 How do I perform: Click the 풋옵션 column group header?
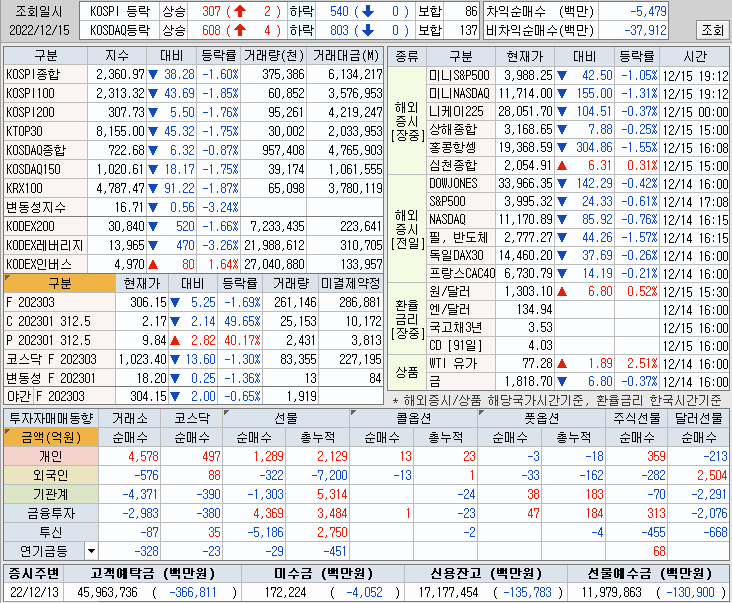point(541,418)
